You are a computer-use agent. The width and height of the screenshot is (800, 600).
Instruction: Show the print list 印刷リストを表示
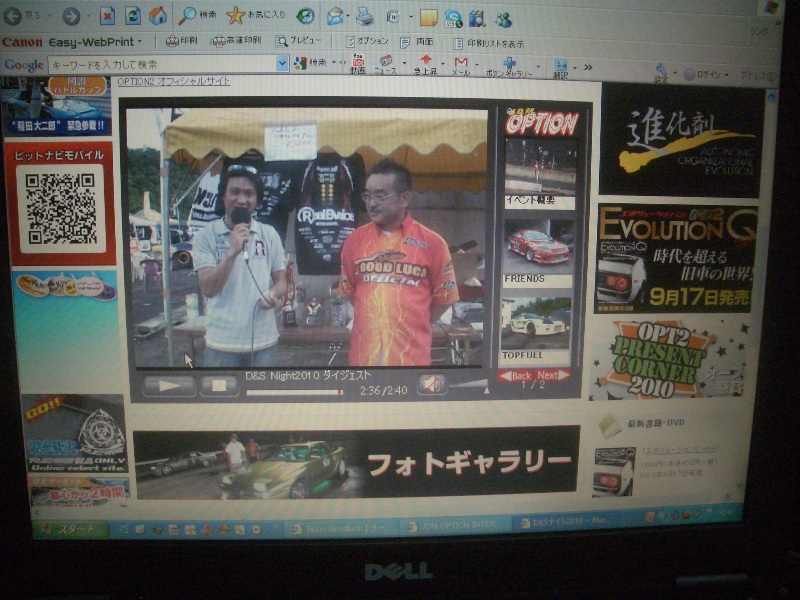489,43
